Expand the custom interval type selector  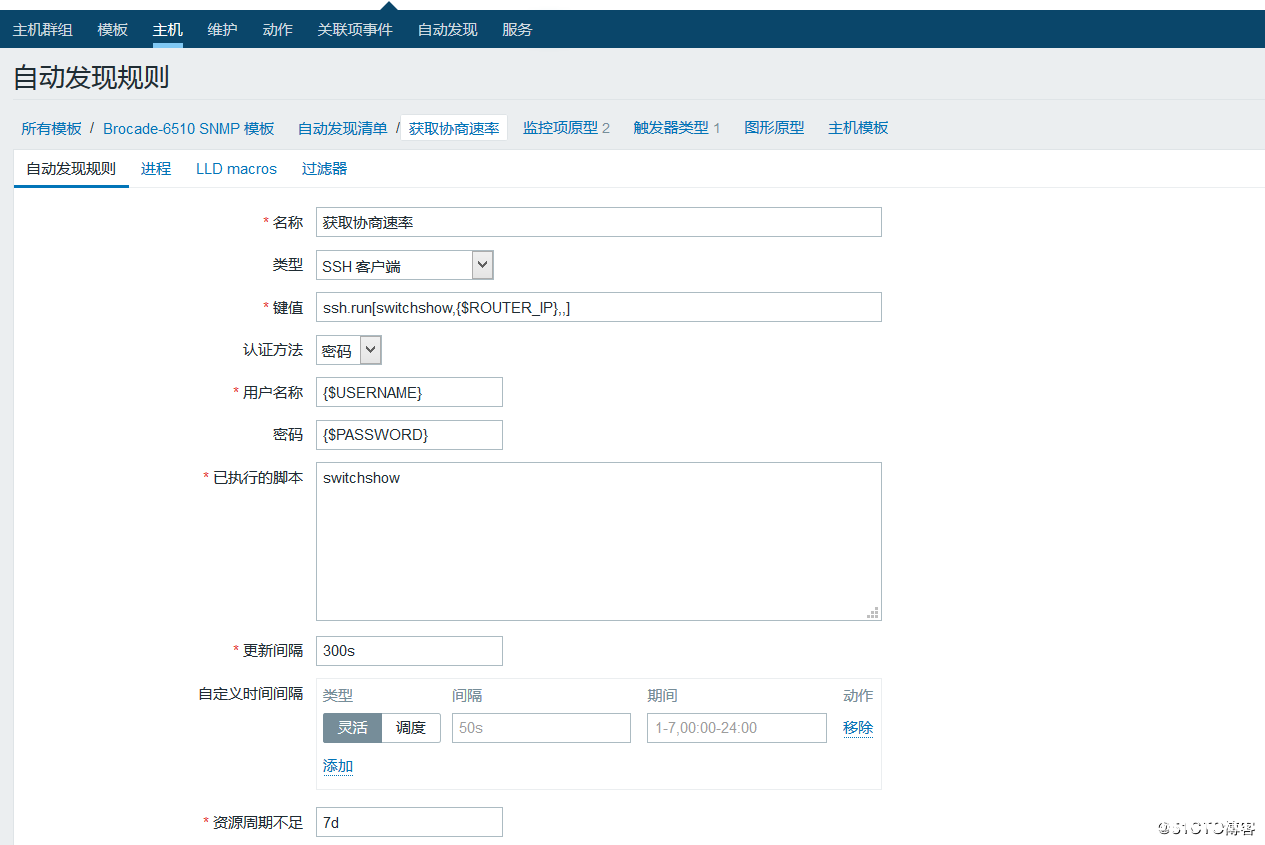coord(381,727)
